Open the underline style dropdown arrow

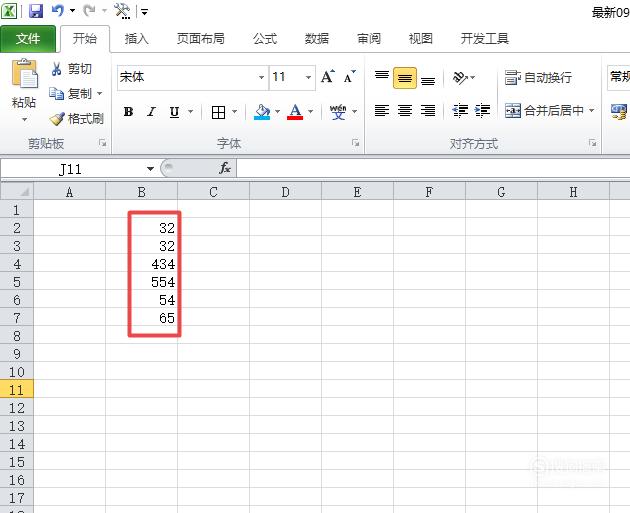click(190, 112)
